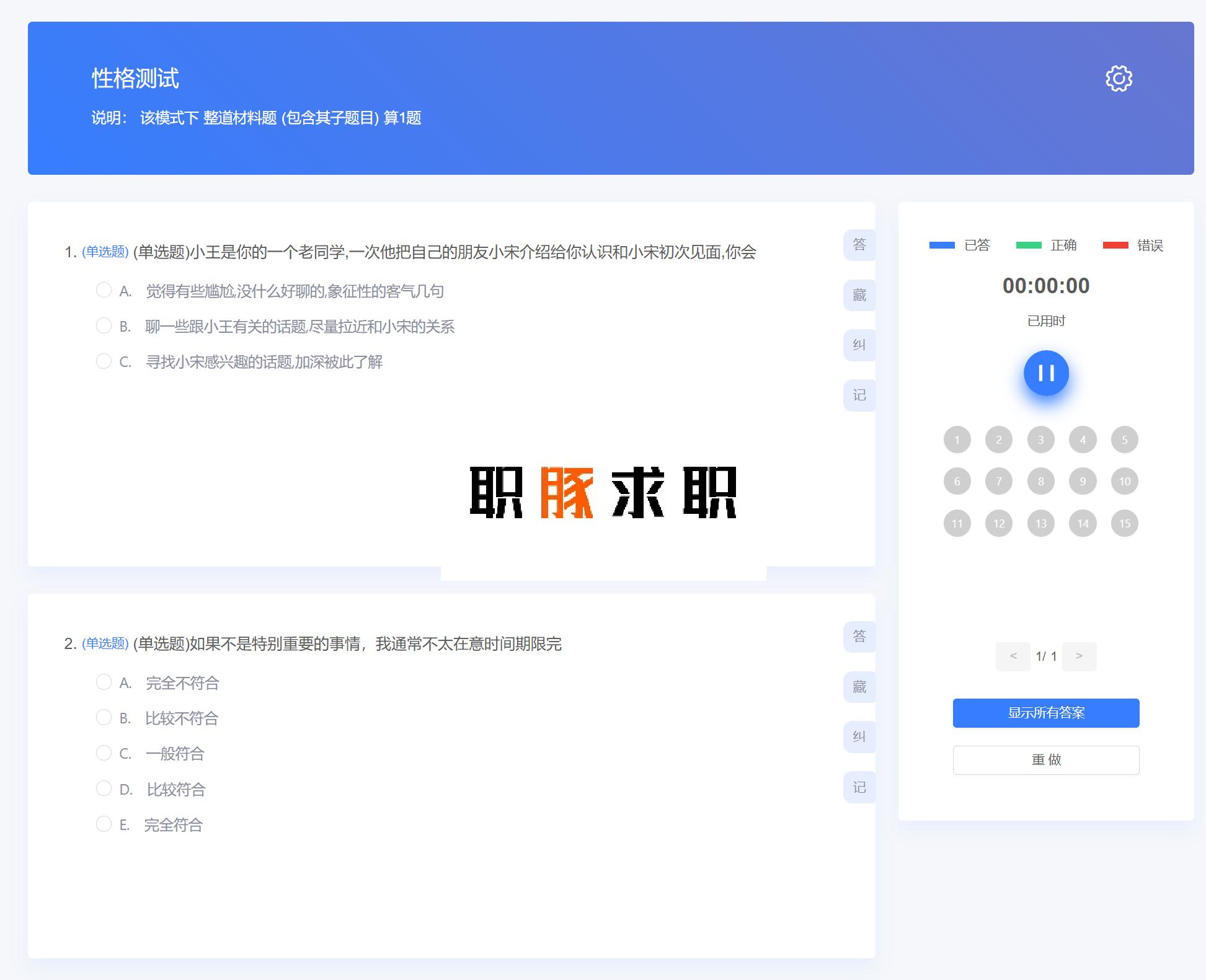Screen dimensions: 1206x980
Task: Jump to question number 7
Action: pyautogui.click(x=999, y=481)
